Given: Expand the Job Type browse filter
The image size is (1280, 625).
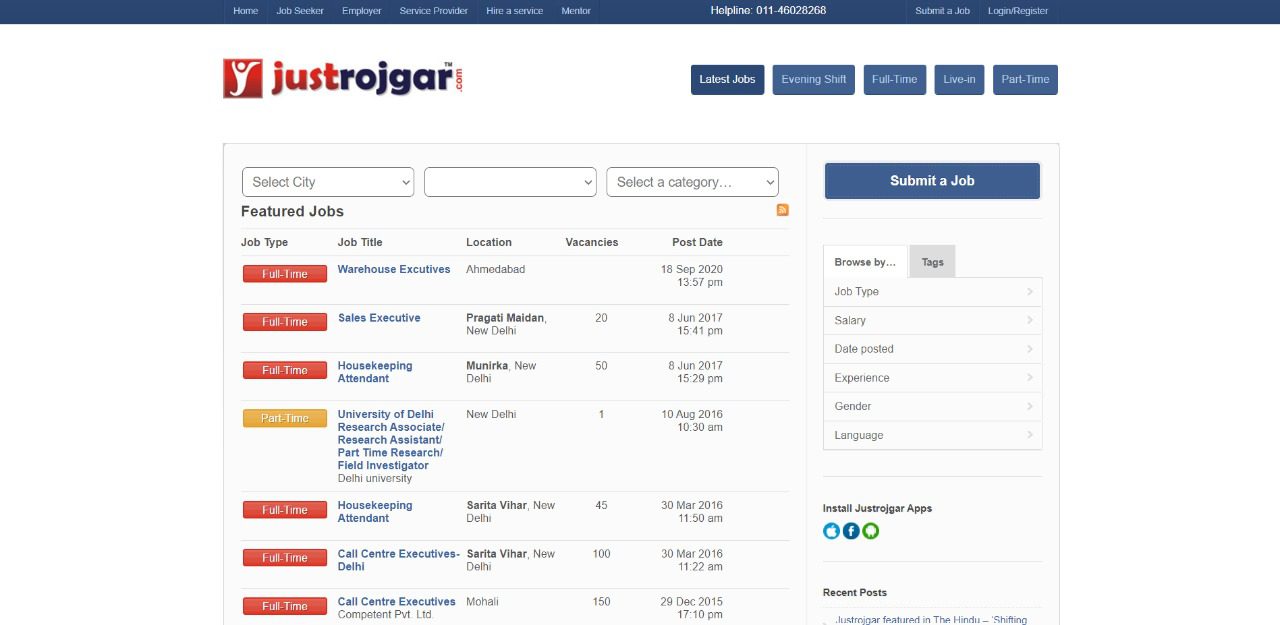Looking at the screenshot, I should click(x=932, y=292).
